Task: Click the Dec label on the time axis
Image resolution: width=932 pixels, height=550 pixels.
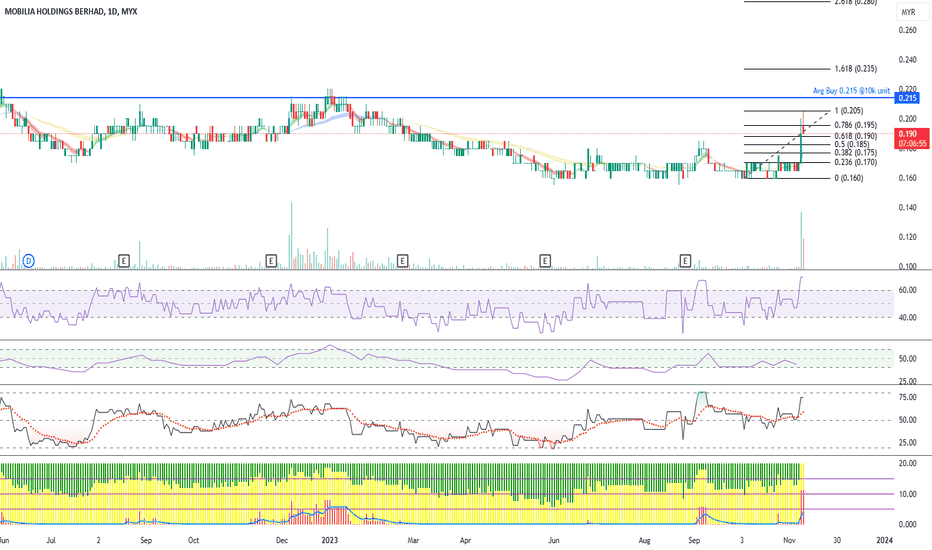Action: coord(282,540)
